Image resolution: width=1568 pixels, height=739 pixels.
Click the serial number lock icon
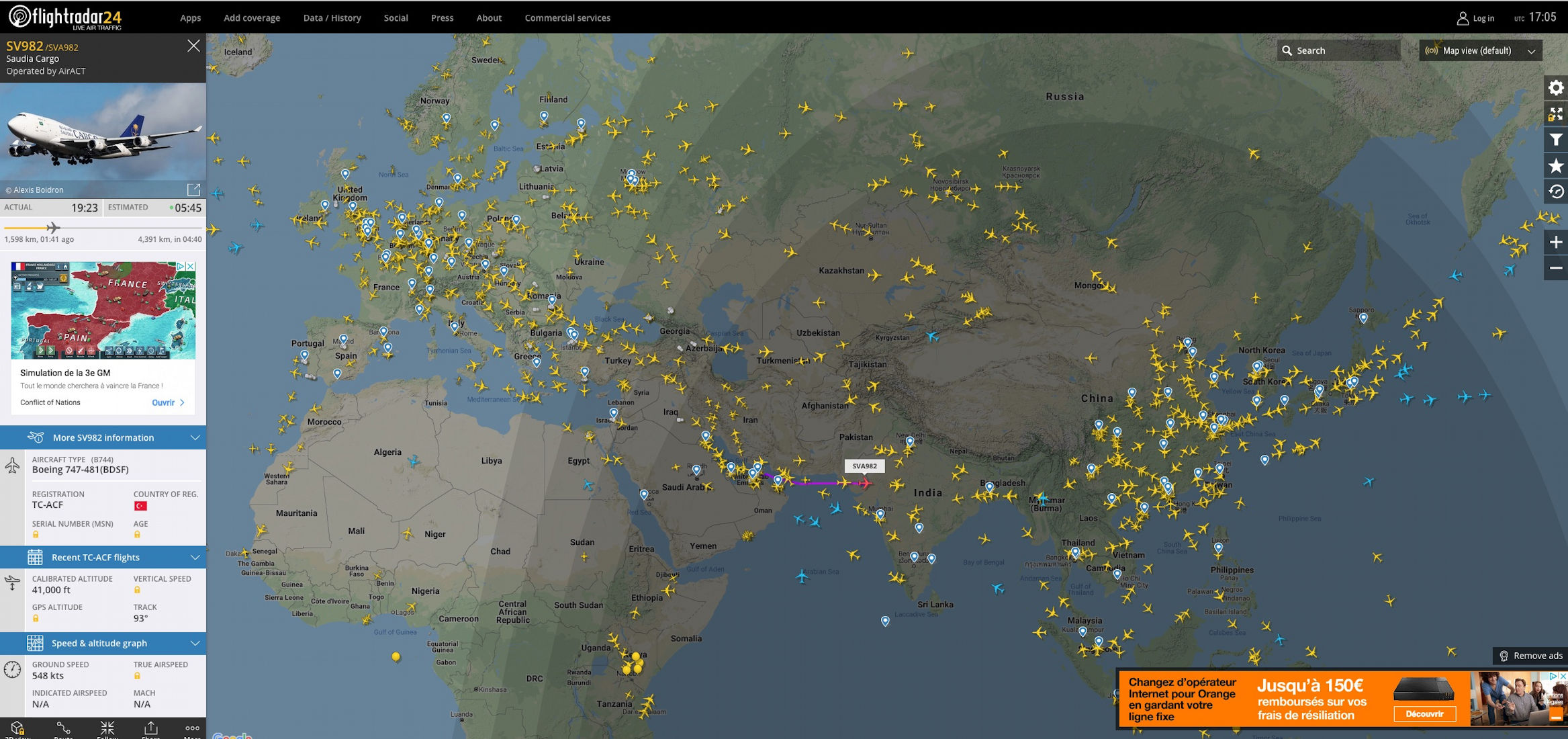coord(36,535)
